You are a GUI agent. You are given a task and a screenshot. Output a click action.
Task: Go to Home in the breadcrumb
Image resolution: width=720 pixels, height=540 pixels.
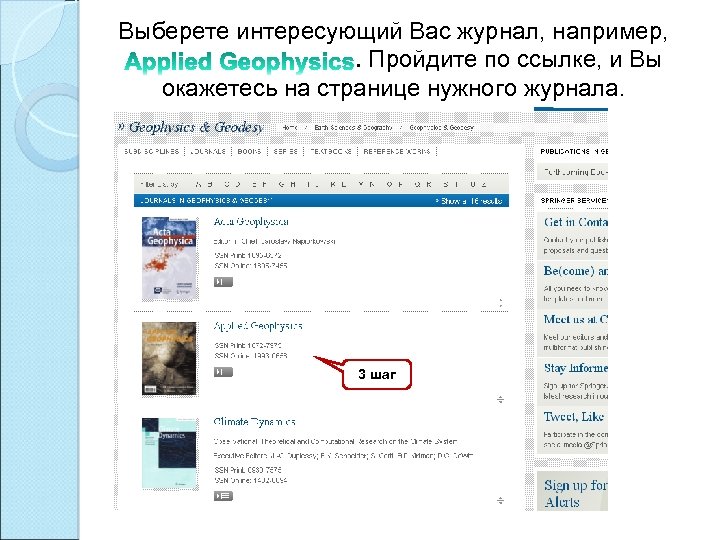289,127
